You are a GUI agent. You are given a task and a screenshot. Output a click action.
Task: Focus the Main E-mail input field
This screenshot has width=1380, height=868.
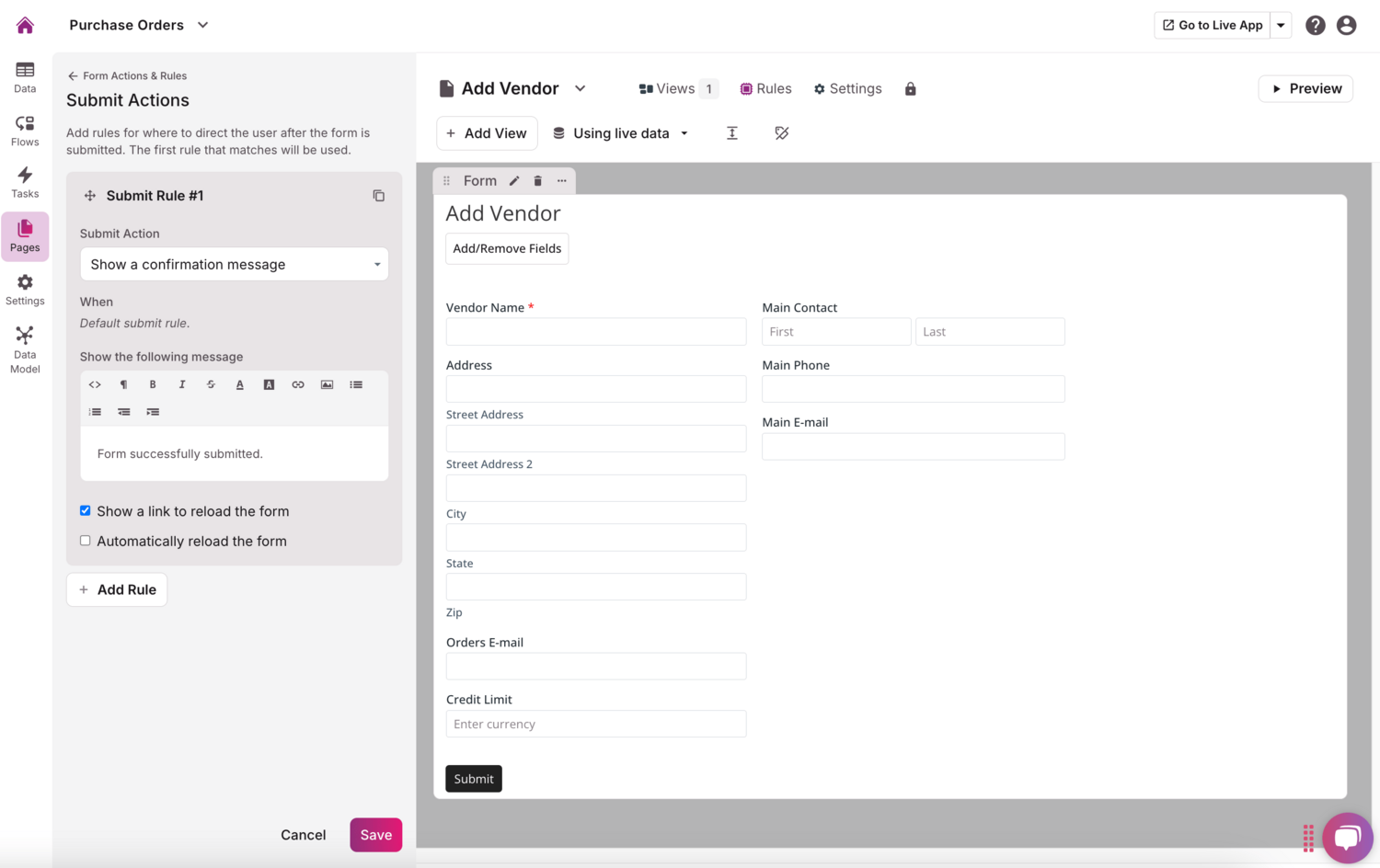pos(914,446)
